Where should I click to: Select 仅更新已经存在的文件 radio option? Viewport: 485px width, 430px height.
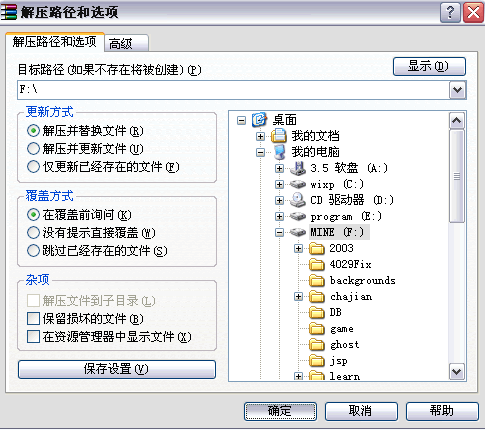pos(33,166)
